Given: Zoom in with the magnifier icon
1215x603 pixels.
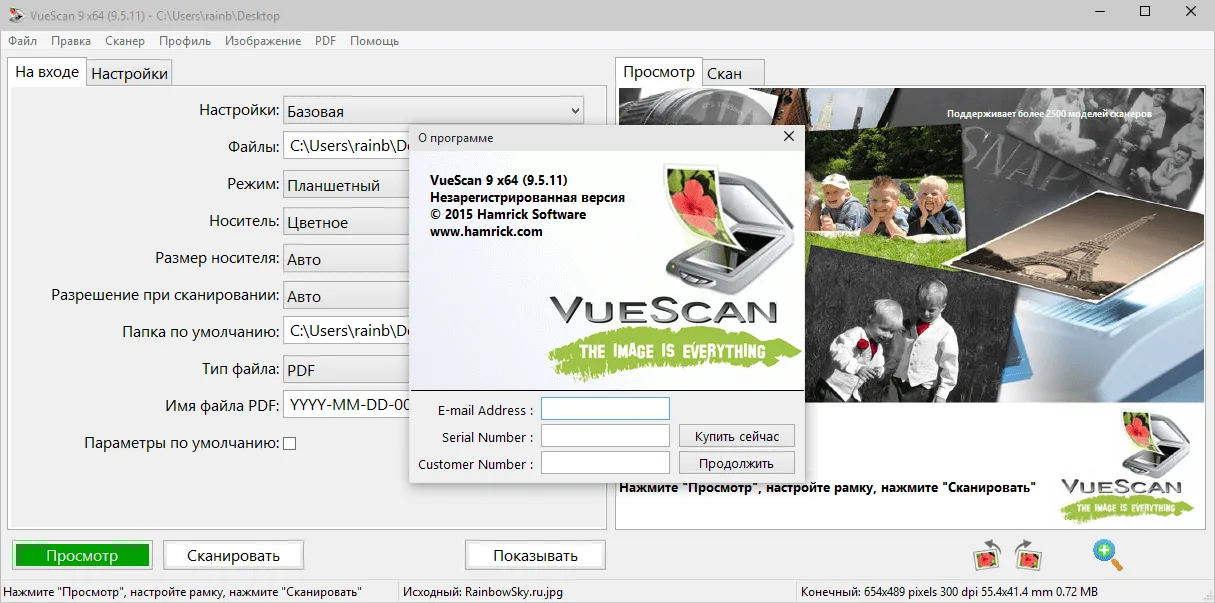Looking at the screenshot, I should [x=1107, y=554].
